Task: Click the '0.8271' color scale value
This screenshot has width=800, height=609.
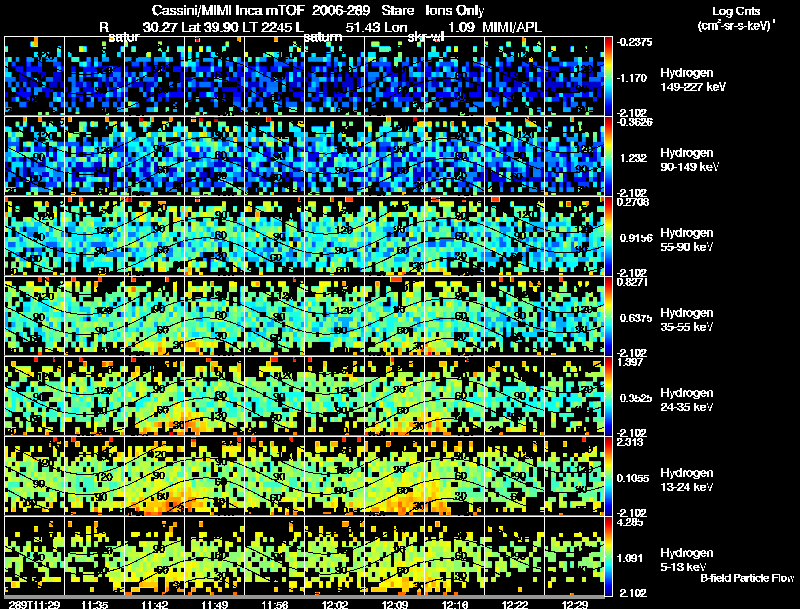Action: [632, 282]
